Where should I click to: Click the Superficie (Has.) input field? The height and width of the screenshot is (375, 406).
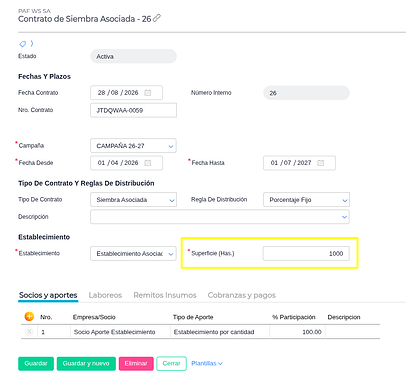306,254
